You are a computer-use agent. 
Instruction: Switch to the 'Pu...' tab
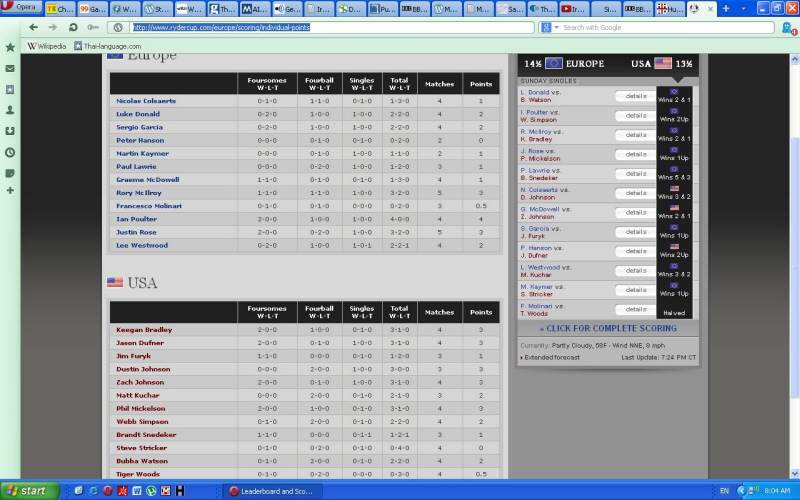(x=384, y=9)
